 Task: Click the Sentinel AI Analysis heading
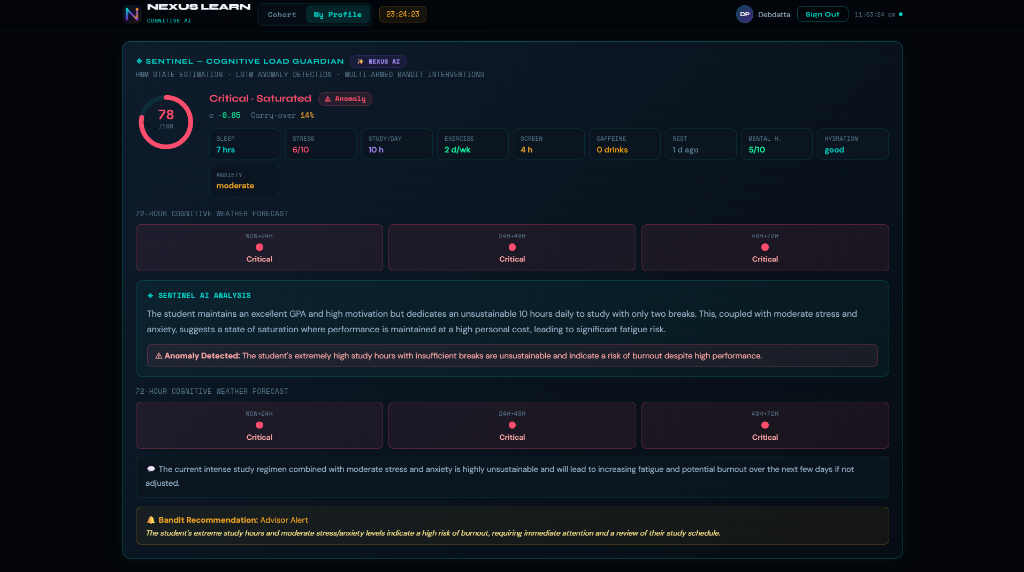pyautogui.click(x=204, y=296)
